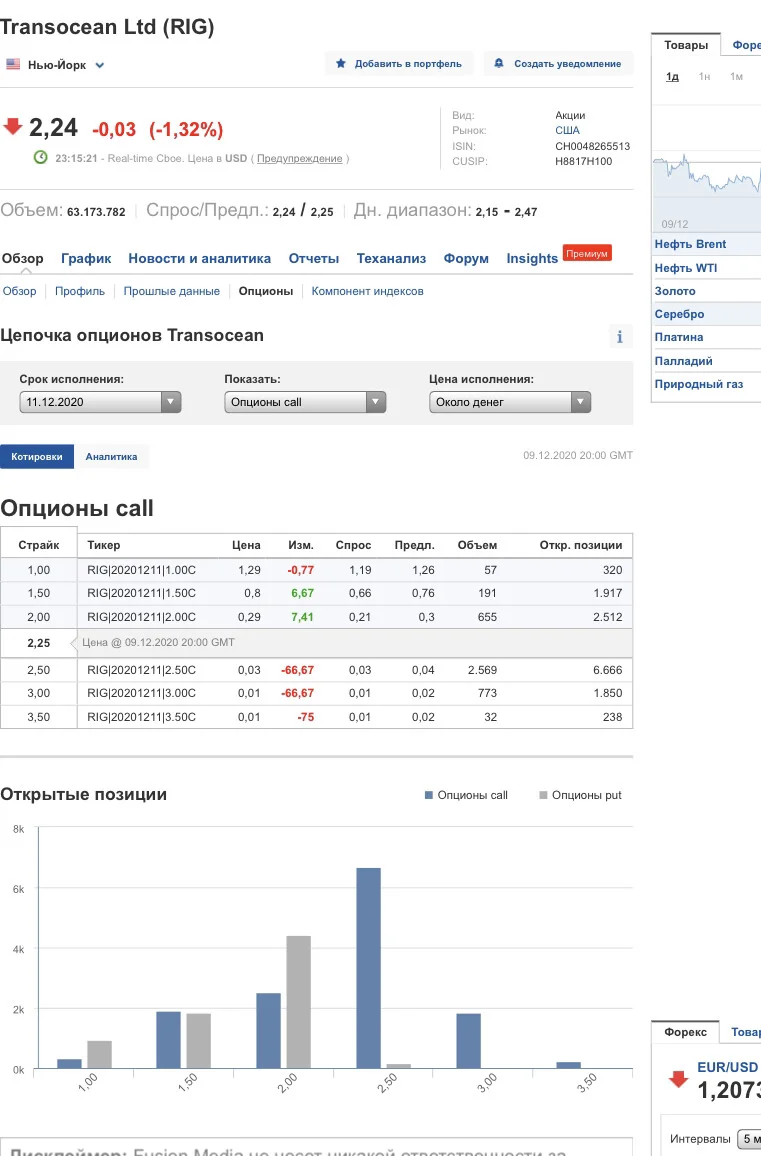Click the green clock real-time icon
The height and width of the screenshot is (1156, 761).
[x=41, y=157]
